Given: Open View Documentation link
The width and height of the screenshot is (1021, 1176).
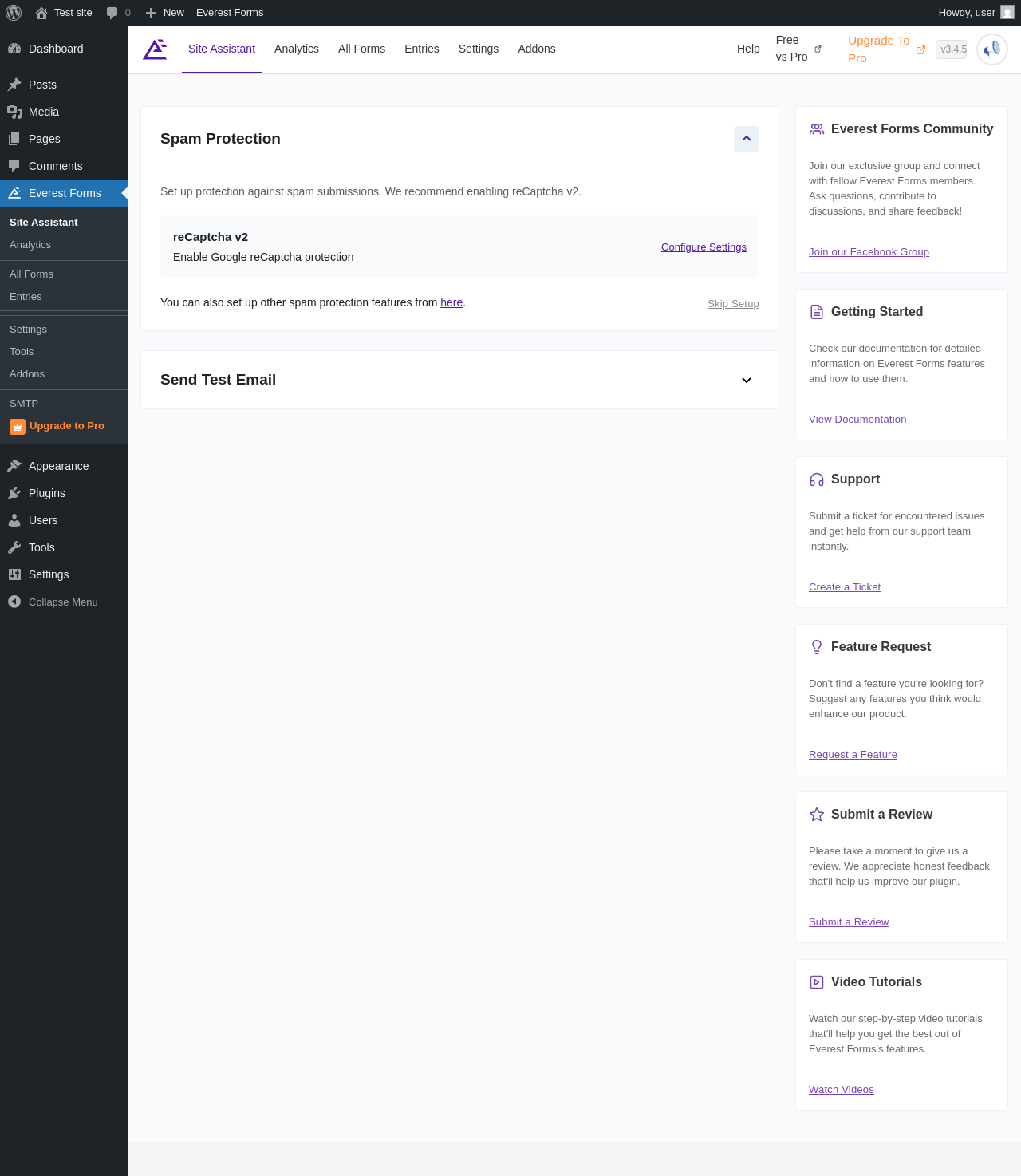Looking at the screenshot, I should click(857, 420).
